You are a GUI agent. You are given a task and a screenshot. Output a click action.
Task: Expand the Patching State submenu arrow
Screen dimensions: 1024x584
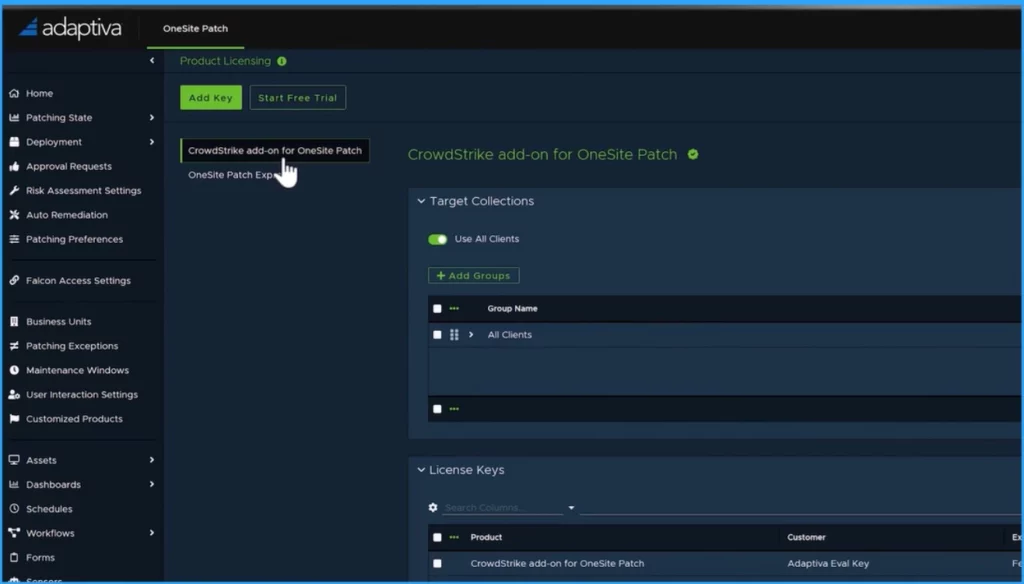pos(152,118)
